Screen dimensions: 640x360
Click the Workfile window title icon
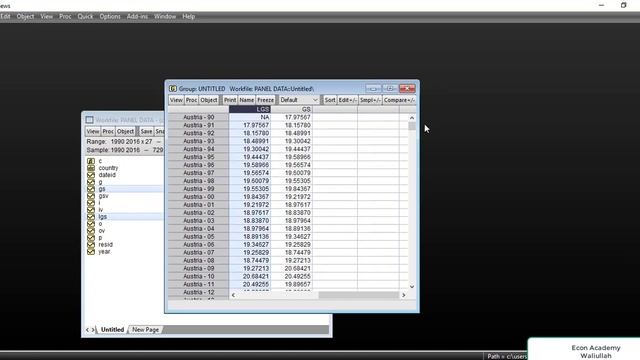tap(89, 120)
